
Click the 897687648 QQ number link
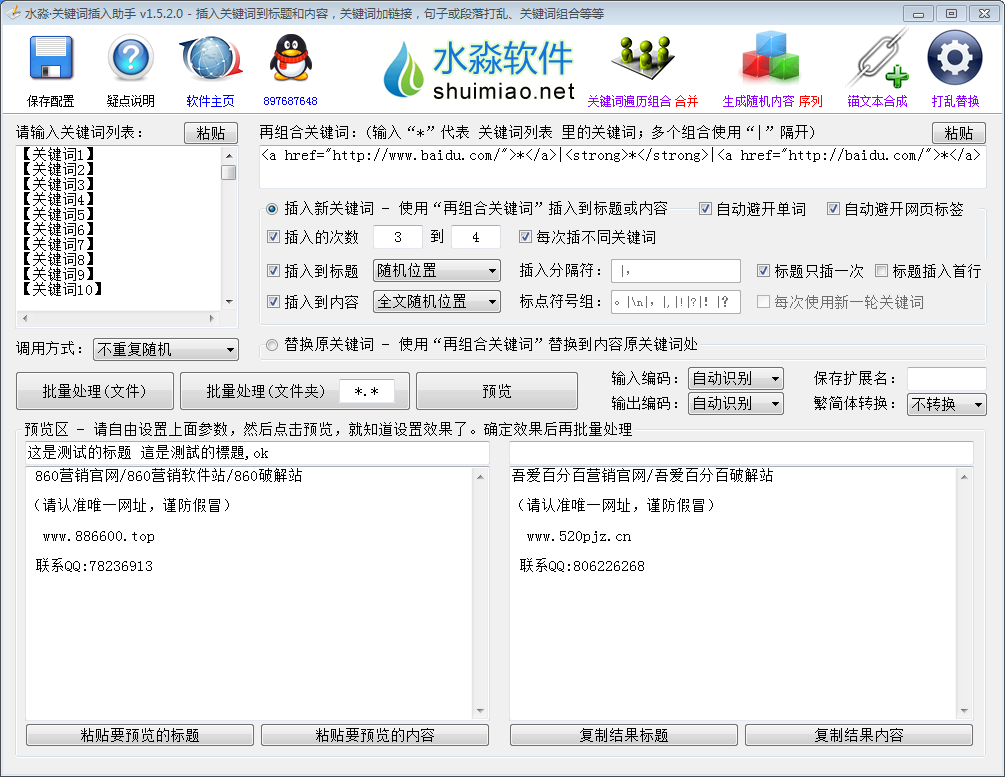(x=290, y=101)
